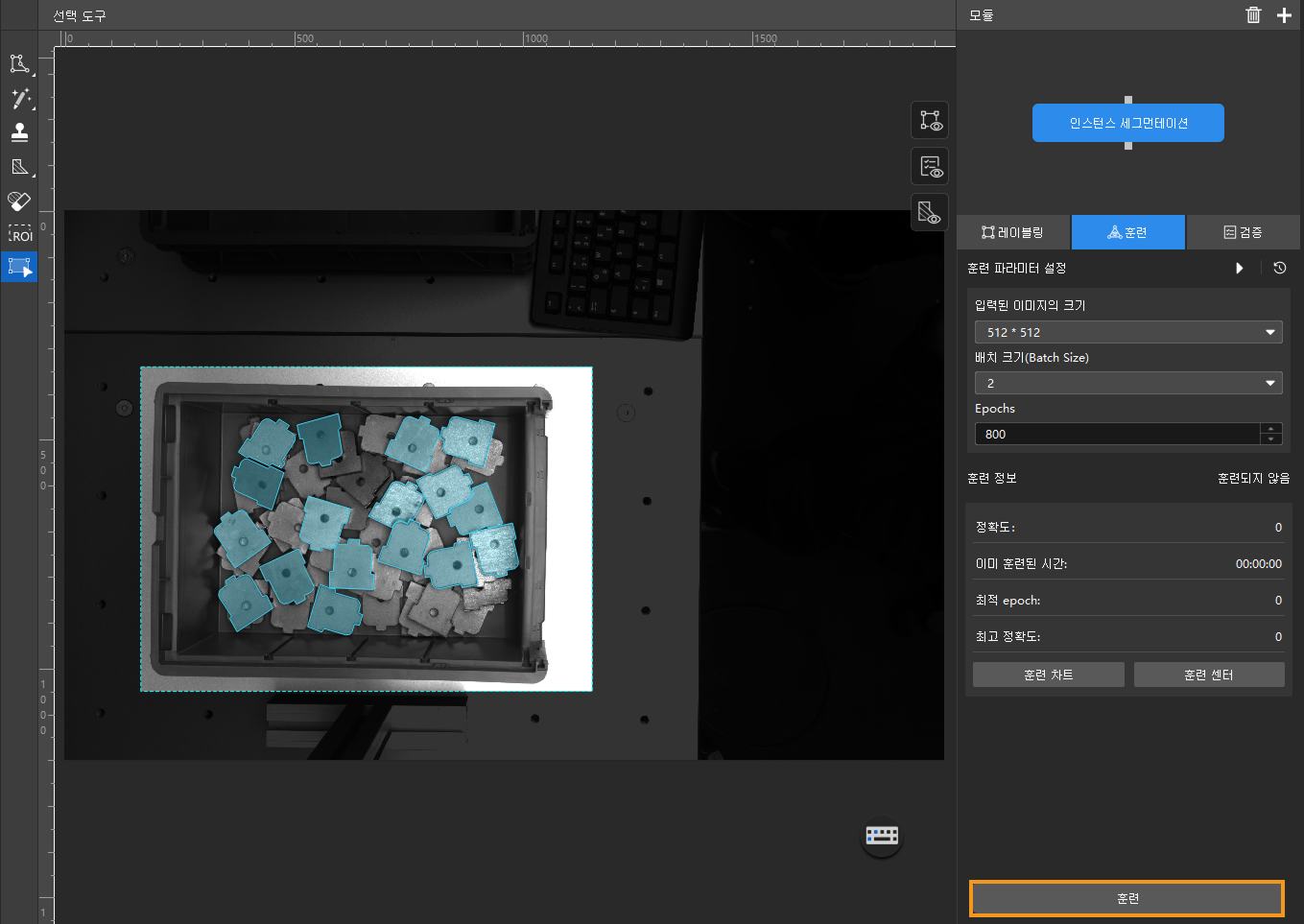
Task: Restore parameter defaults via history icon
Action: coord(1280,268)
